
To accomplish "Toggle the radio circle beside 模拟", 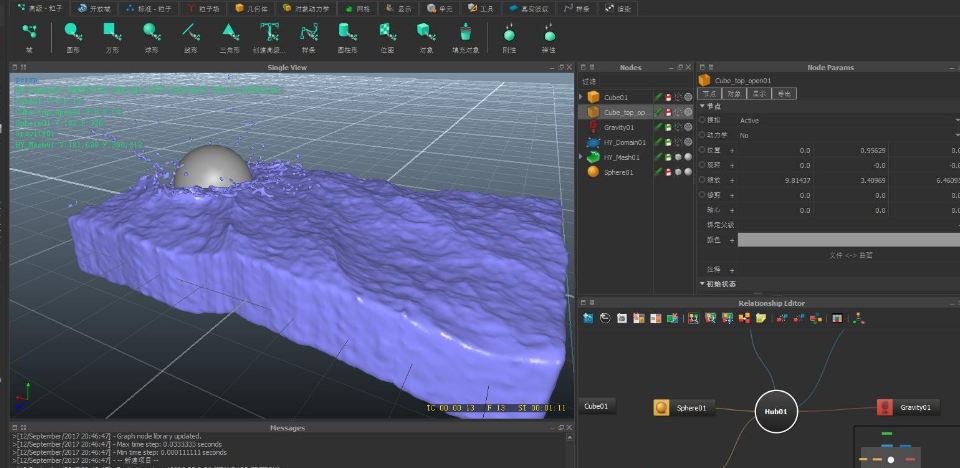I will 702,120.
